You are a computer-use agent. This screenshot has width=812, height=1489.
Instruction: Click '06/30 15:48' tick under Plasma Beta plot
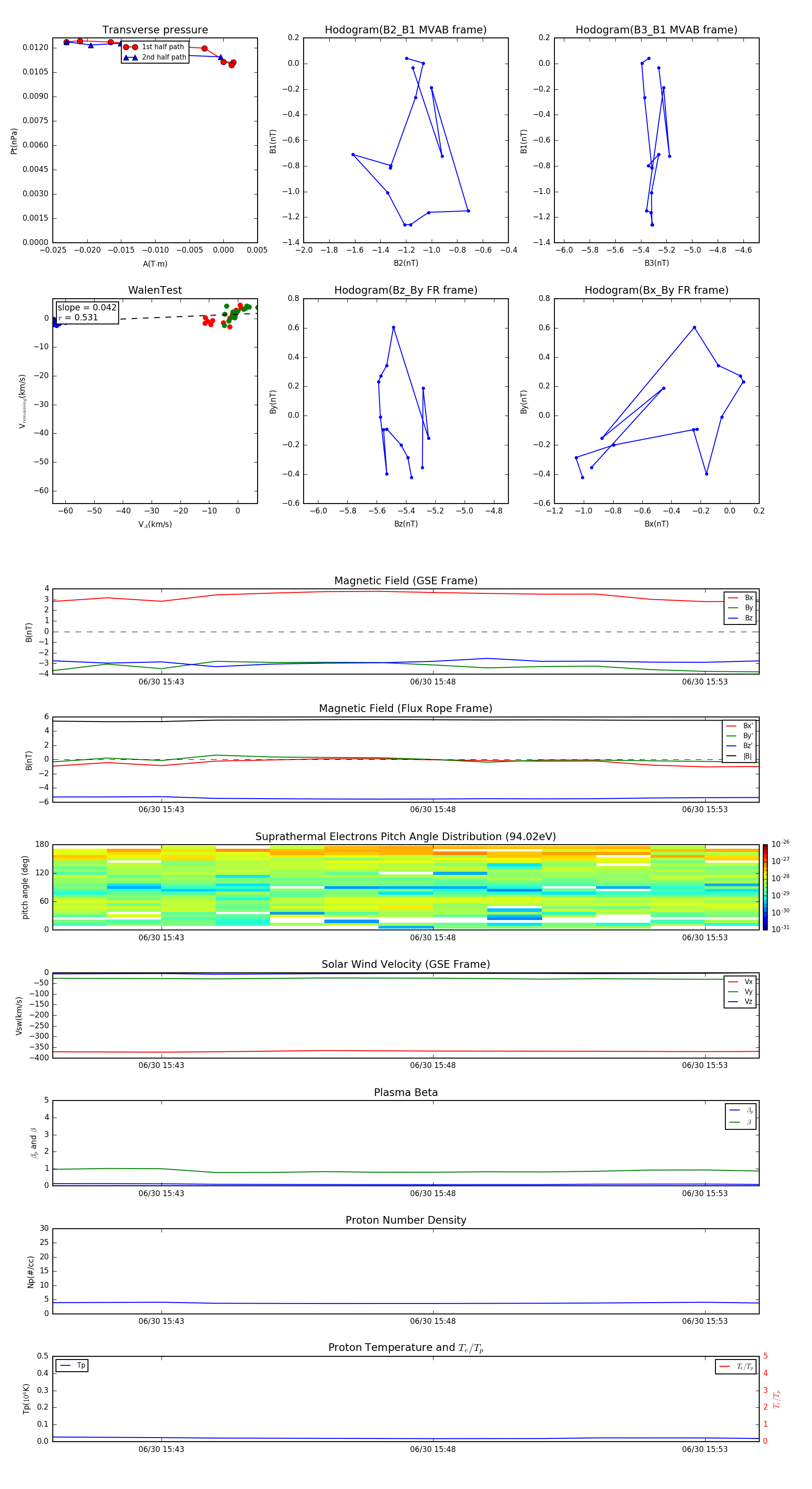(x=433, y=1193)
